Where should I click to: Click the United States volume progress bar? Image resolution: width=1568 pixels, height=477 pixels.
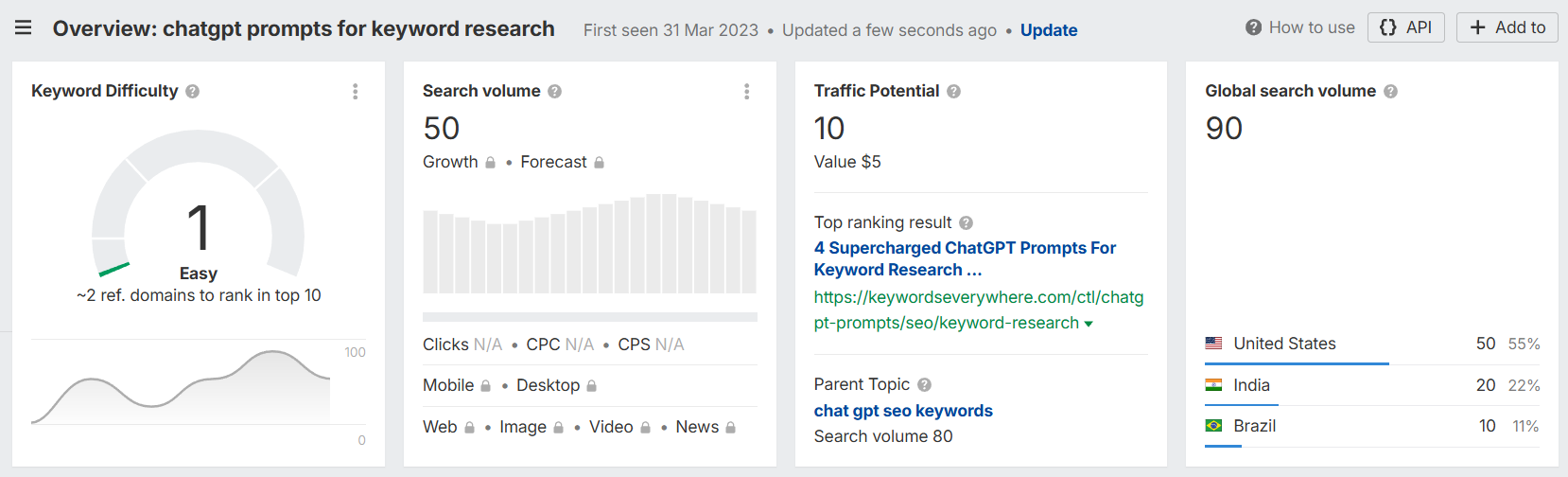coord(1297,363)
